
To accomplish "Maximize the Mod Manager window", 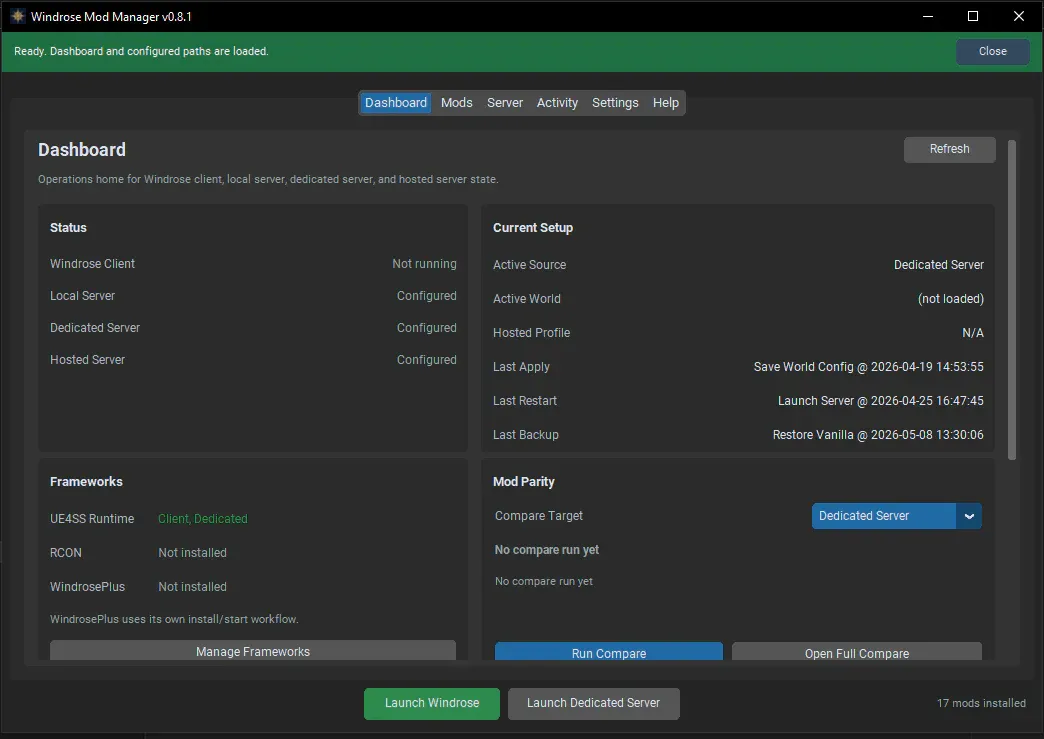I will (x=973, y=16).
